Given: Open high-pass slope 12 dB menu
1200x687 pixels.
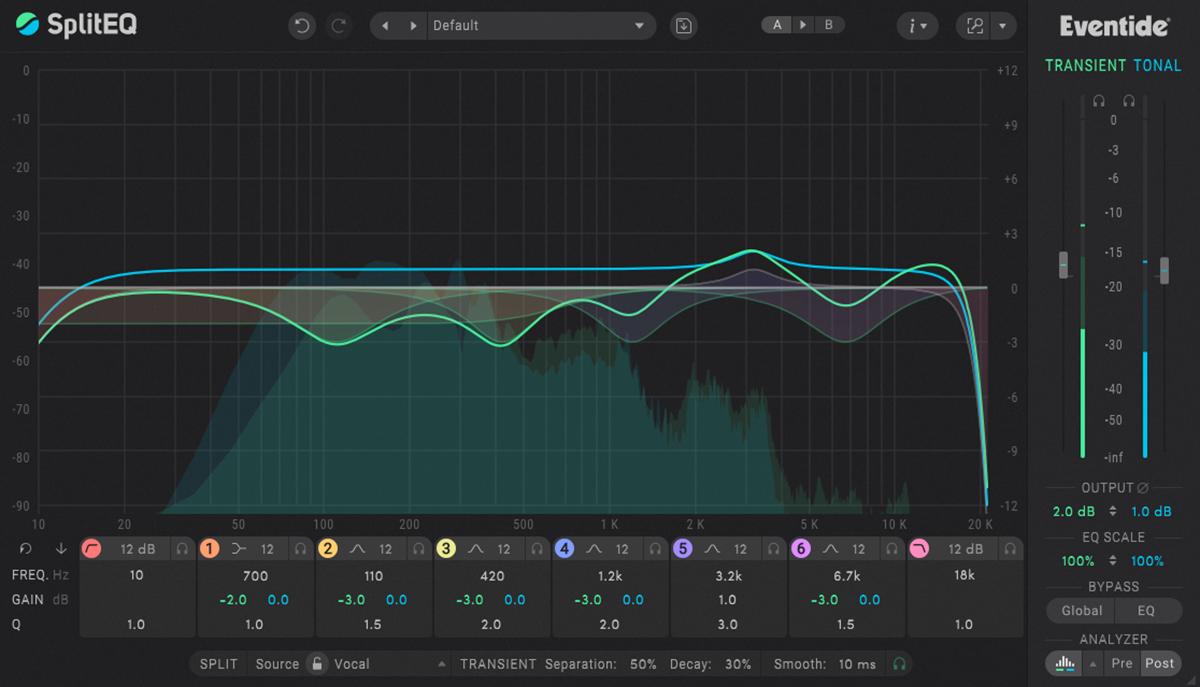Looking at the screenshot, I should (x=138, y=549).
